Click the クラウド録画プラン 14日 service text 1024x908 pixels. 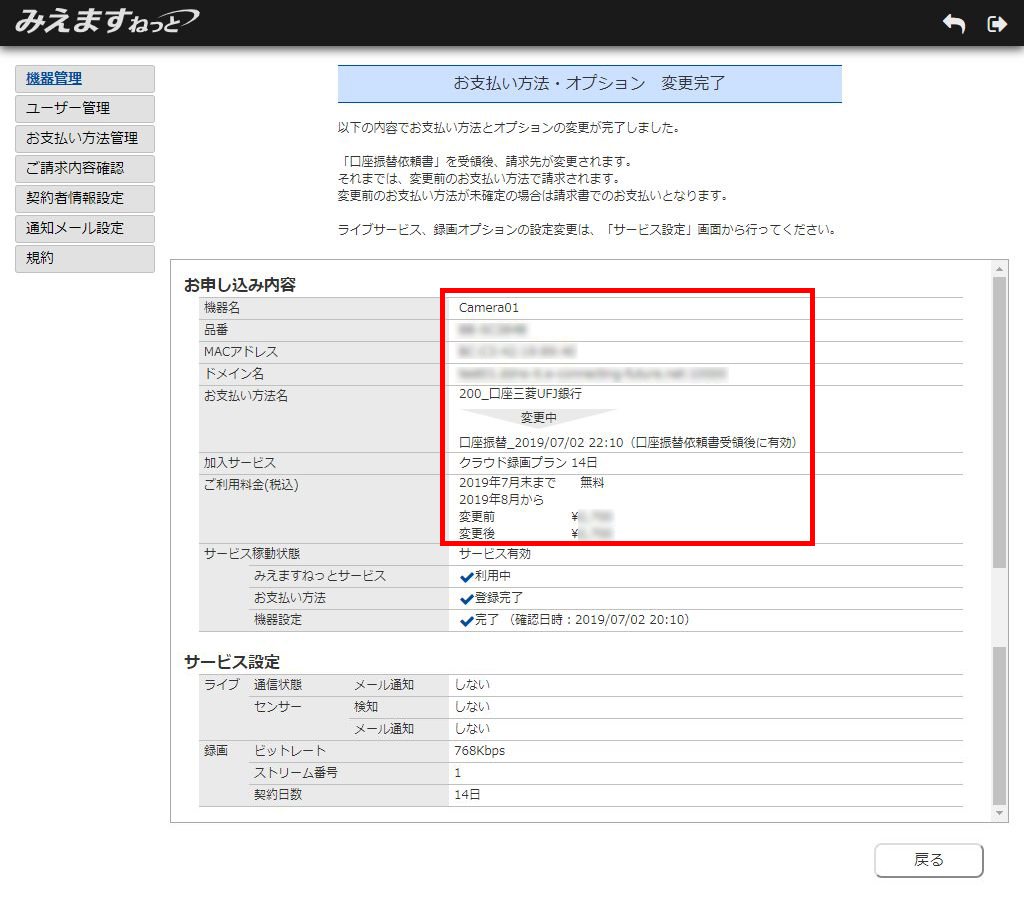coord(528,463)
